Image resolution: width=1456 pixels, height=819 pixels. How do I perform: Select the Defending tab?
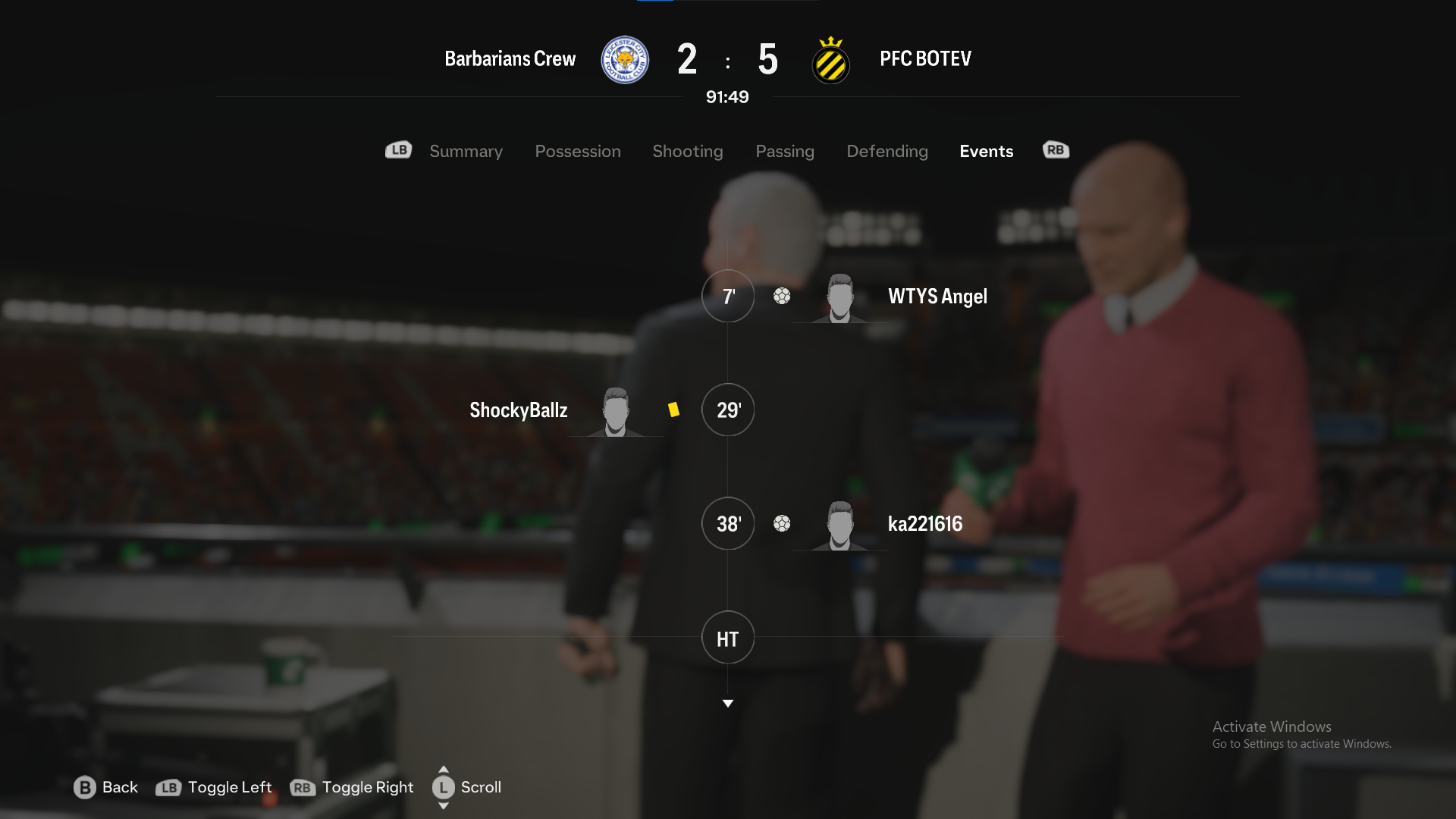coord(887,151)
